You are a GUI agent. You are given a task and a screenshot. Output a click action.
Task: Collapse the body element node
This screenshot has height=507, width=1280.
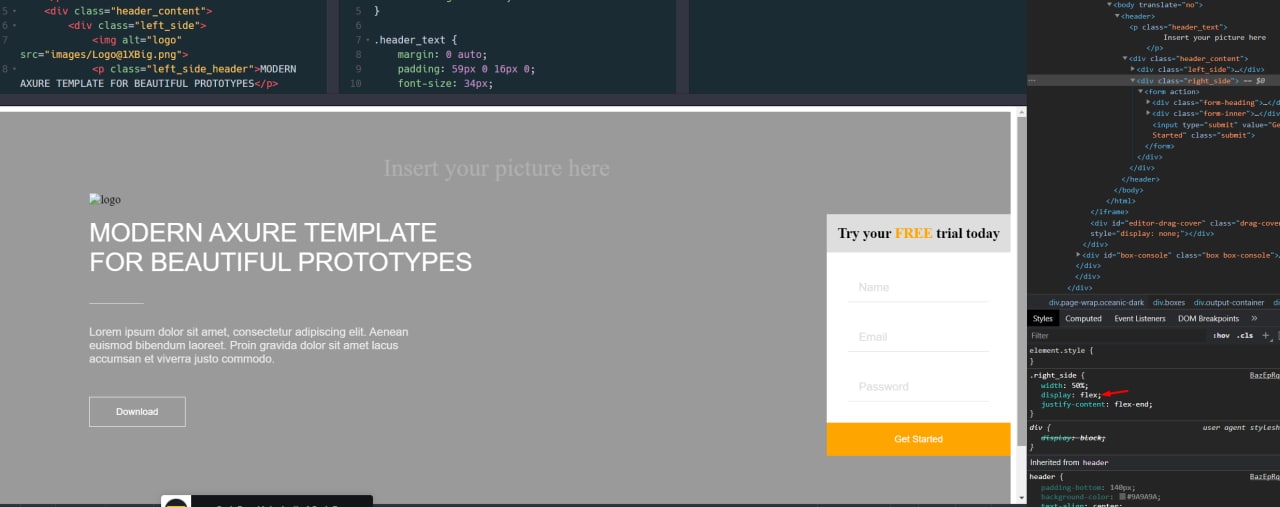coord(1109,5)
